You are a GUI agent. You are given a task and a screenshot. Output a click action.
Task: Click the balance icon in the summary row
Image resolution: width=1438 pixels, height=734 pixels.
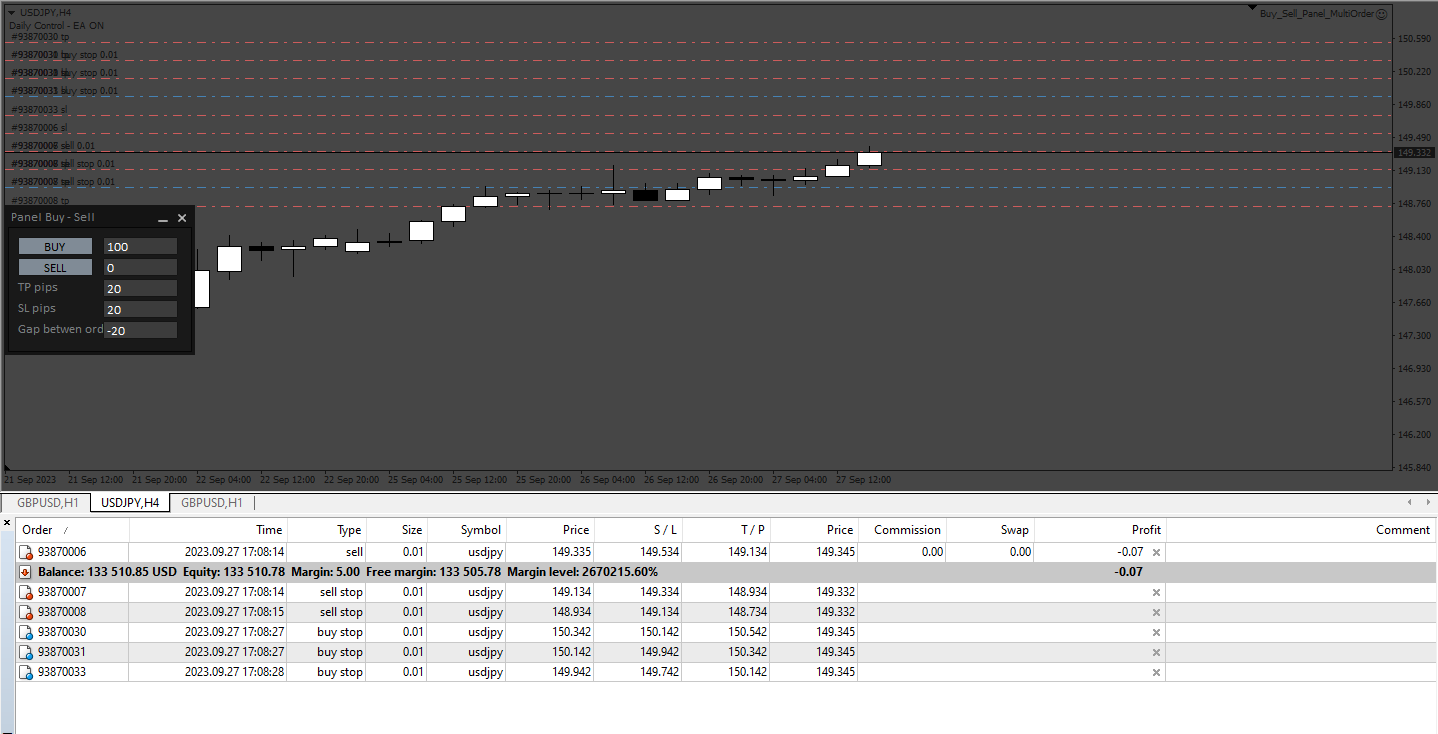27,572
